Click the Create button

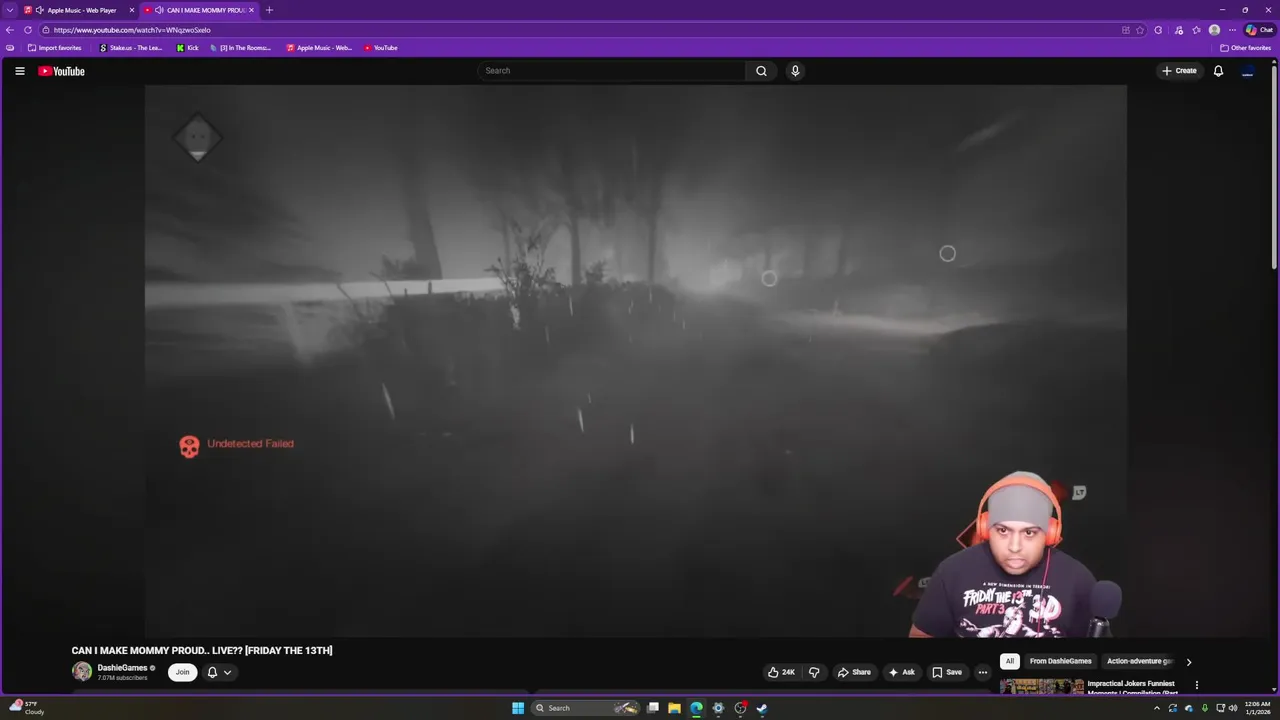point(1179,71)
